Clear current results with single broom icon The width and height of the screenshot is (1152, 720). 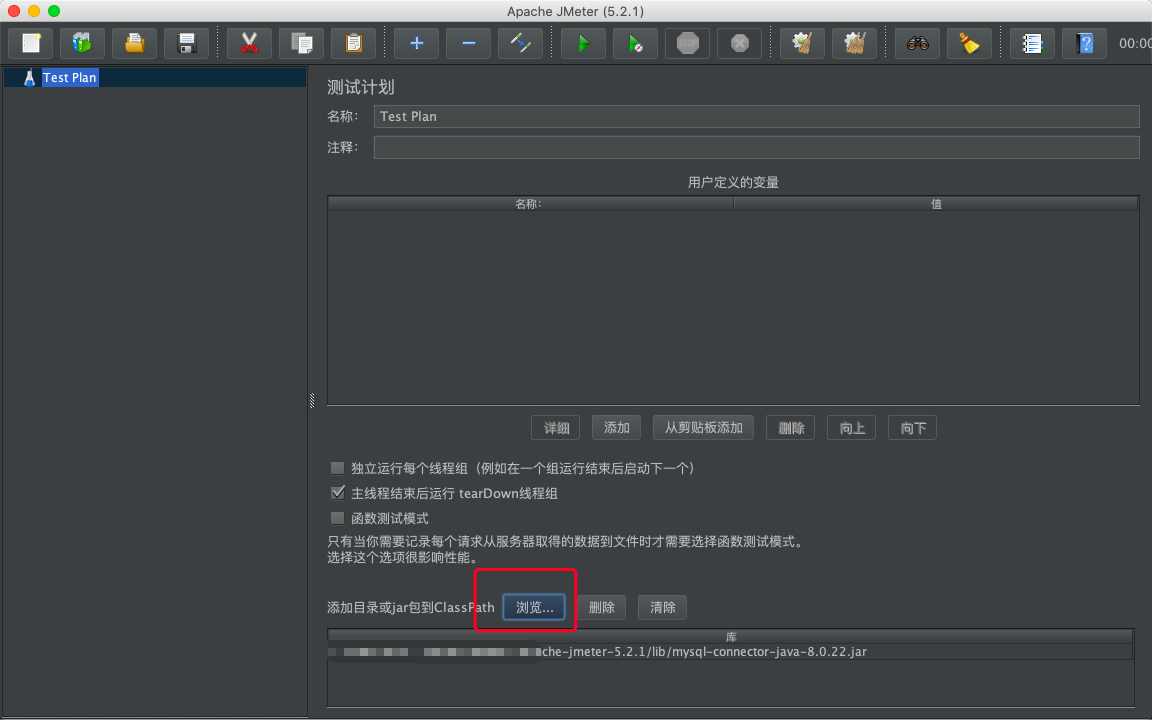click(x=802, y=43)
